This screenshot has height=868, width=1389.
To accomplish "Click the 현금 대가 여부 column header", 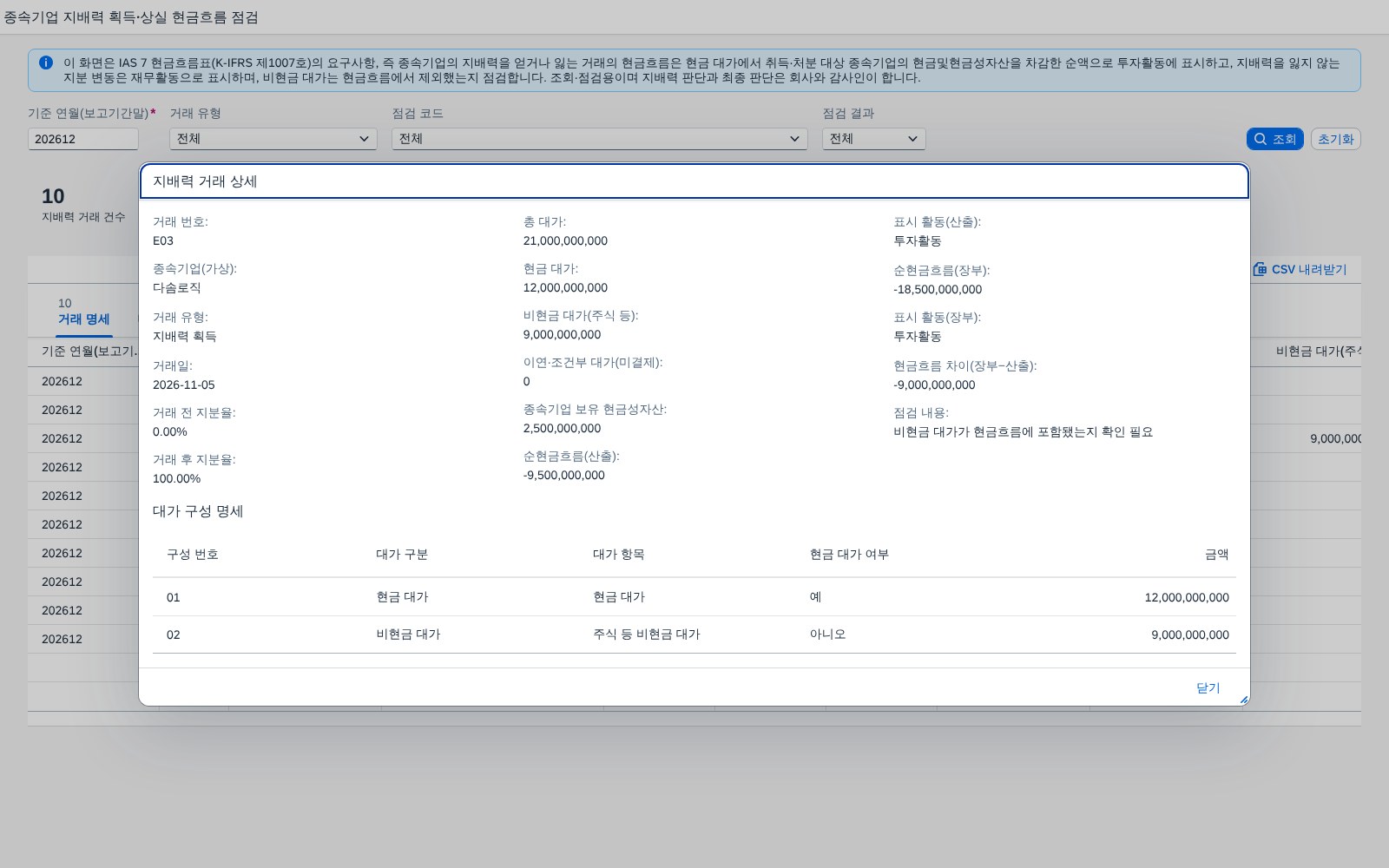I will tap(849, 555).
